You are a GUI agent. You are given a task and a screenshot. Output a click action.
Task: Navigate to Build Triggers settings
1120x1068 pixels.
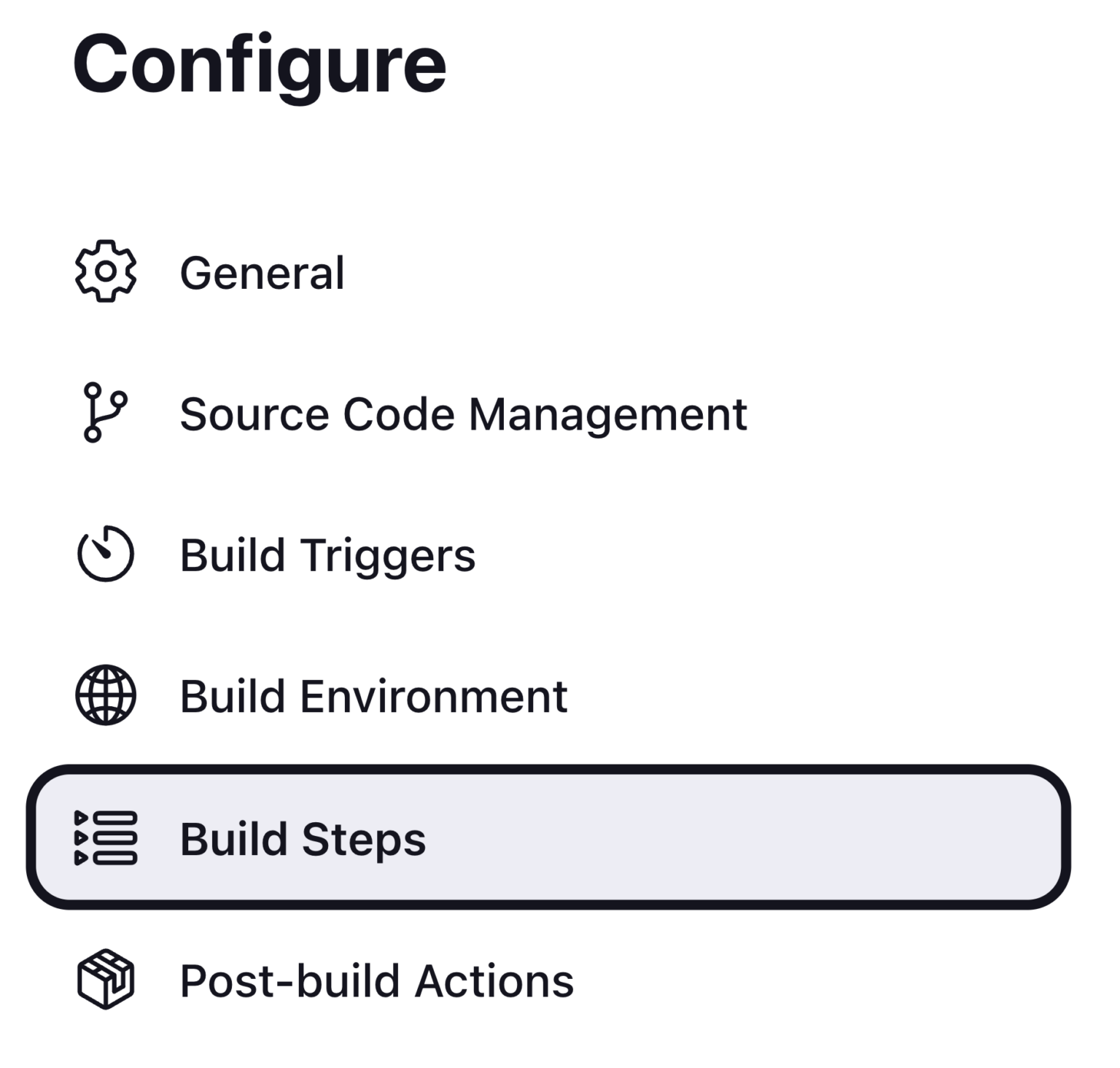tap(328, 554)
